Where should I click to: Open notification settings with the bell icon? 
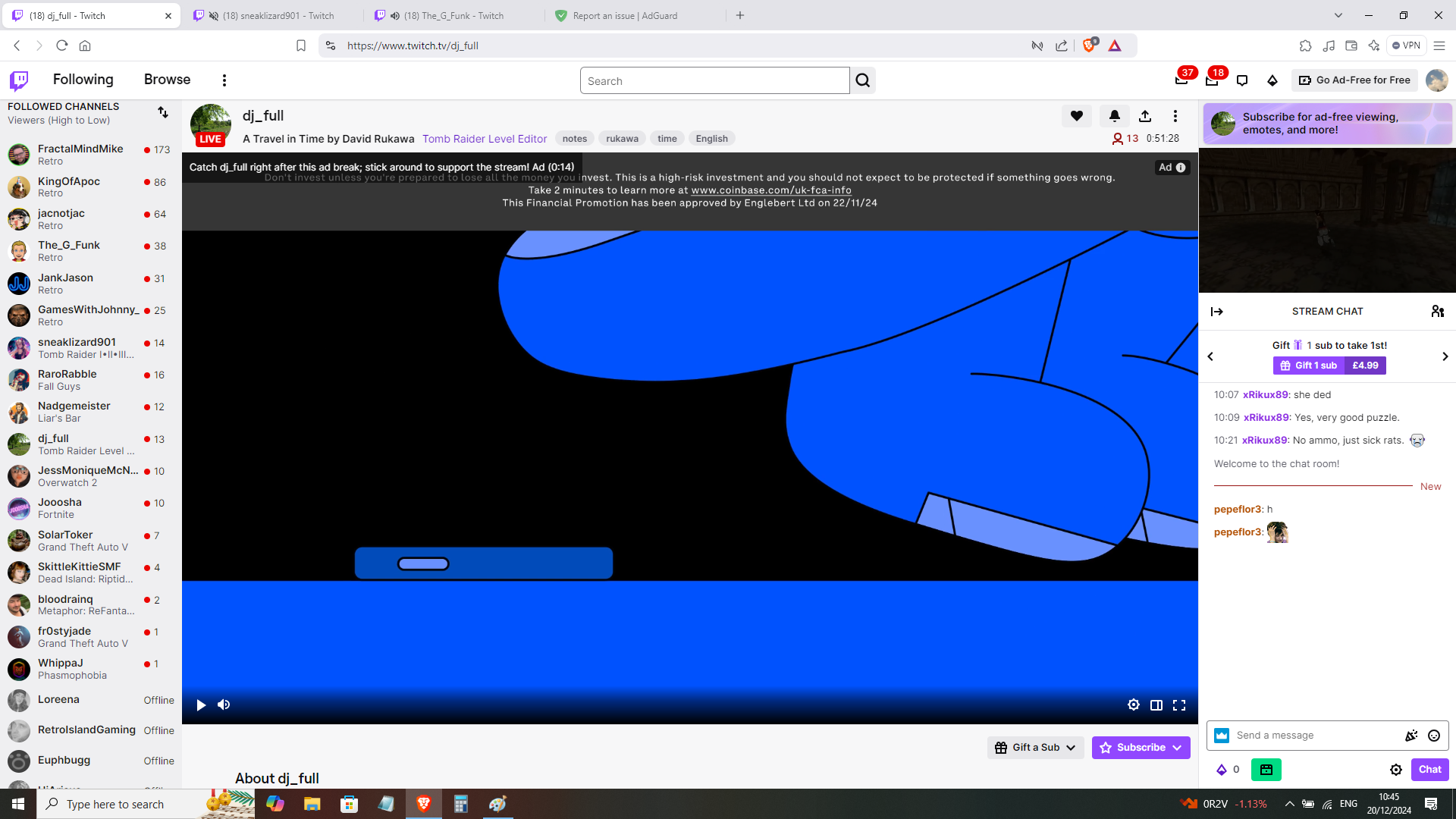(x=1114, y=115)
